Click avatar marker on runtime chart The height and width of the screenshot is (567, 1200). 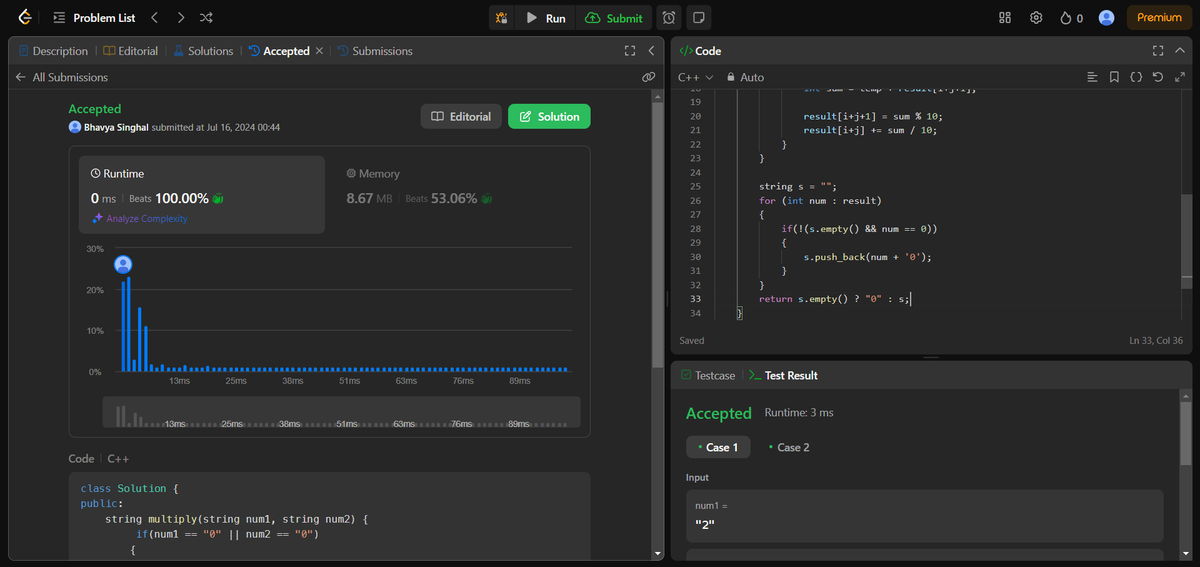[123, 264]
